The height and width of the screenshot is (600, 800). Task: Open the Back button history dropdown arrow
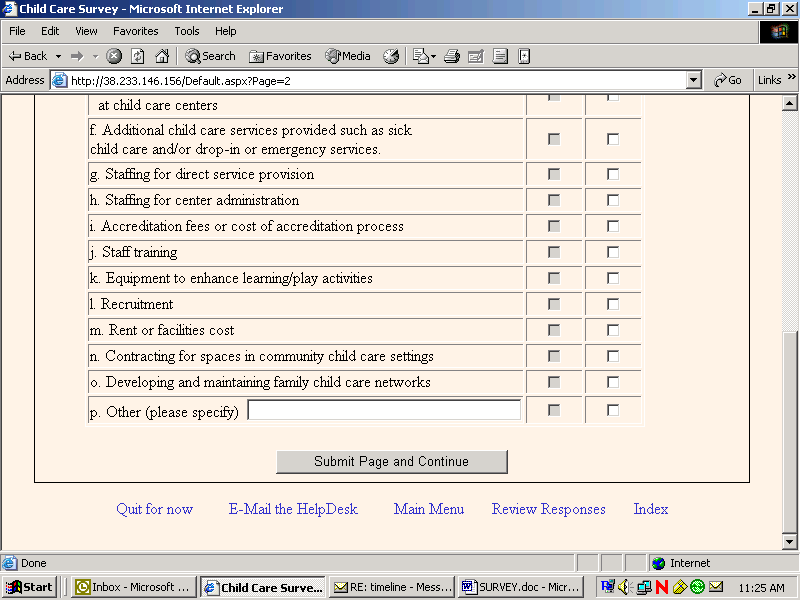pos(59,56)
